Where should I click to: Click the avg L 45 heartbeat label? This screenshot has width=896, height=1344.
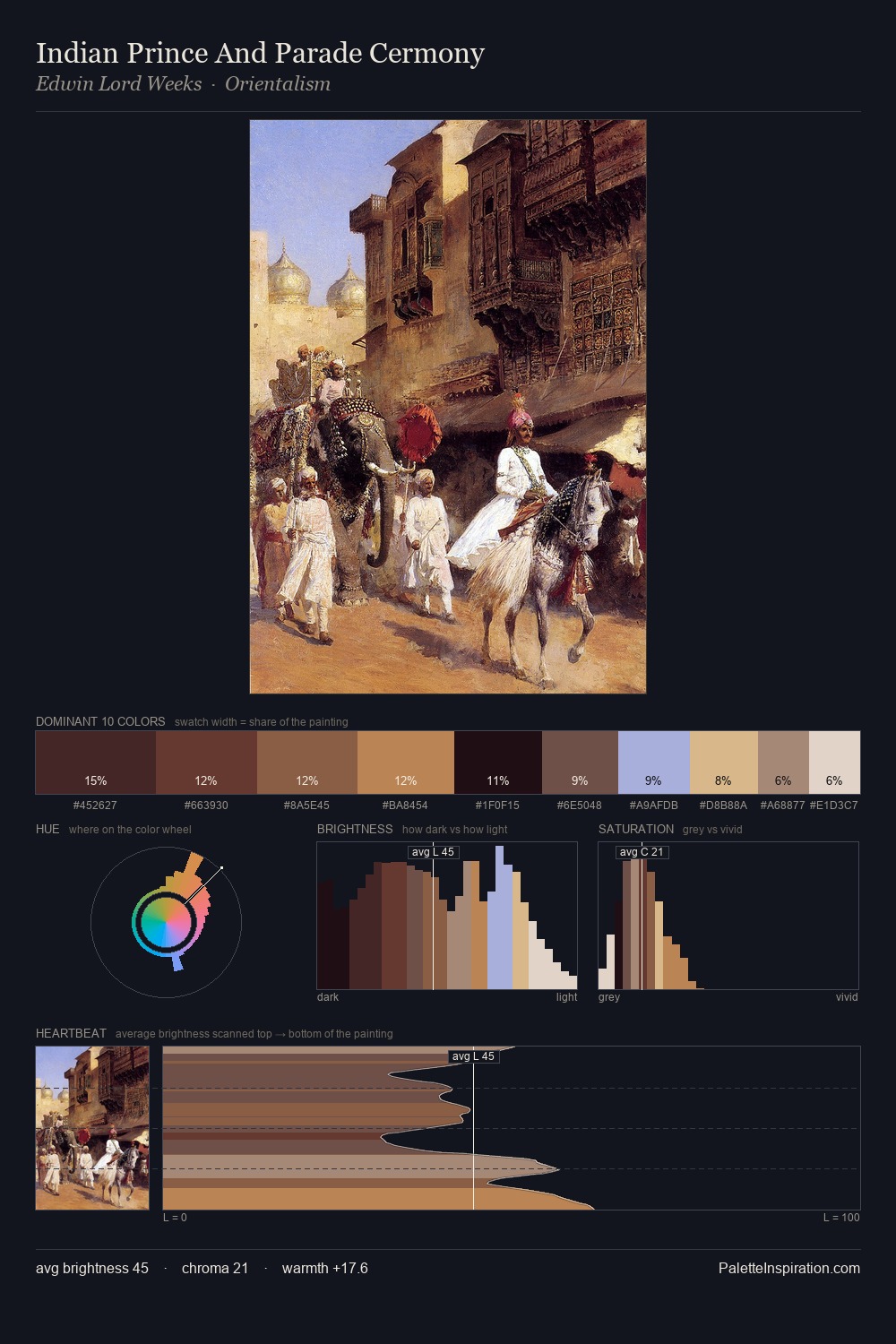(x=473, y=1056)
